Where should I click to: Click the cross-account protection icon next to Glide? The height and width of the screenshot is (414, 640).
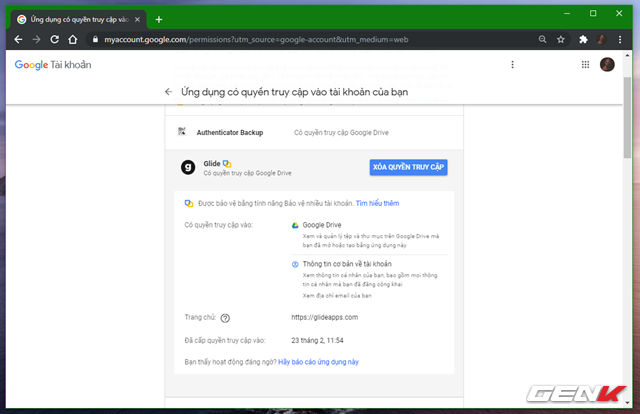point(227,164)
